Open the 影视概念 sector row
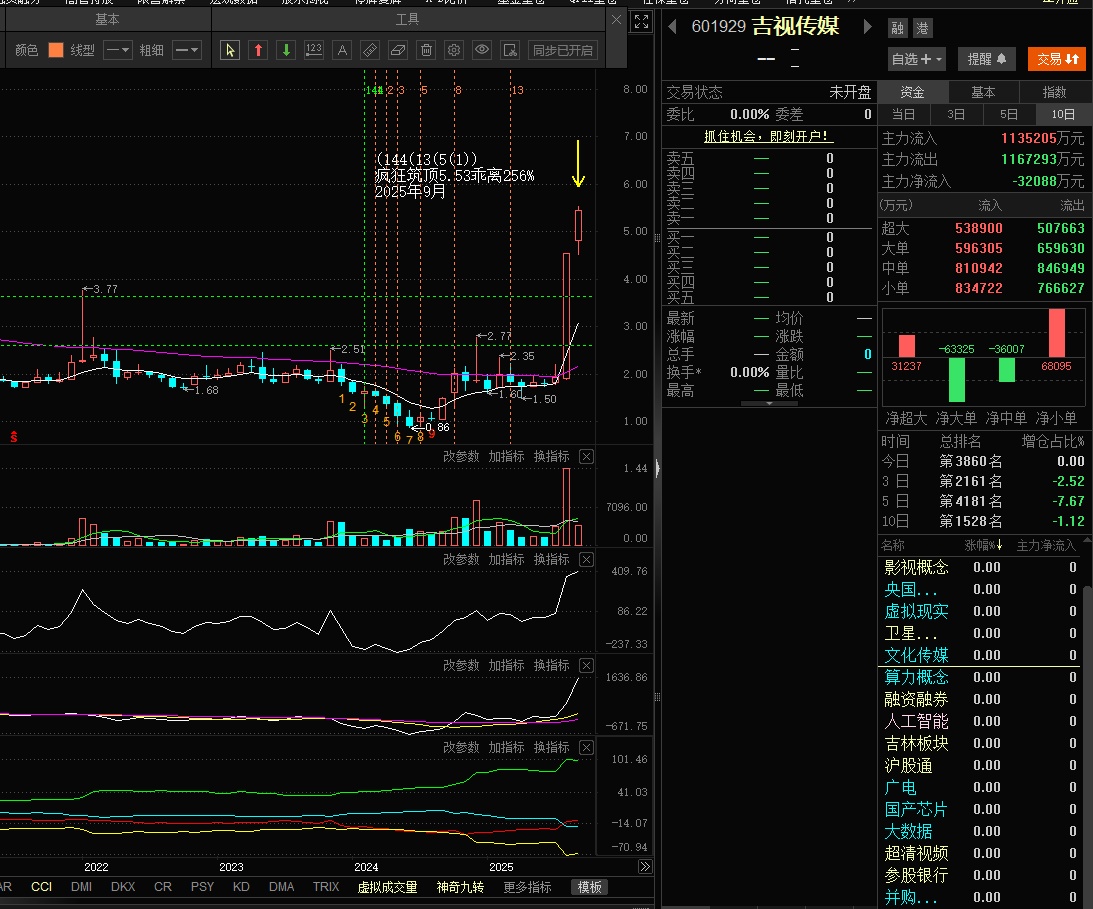This screenshot has height=909, width=1093. click(x=981, y=567)
